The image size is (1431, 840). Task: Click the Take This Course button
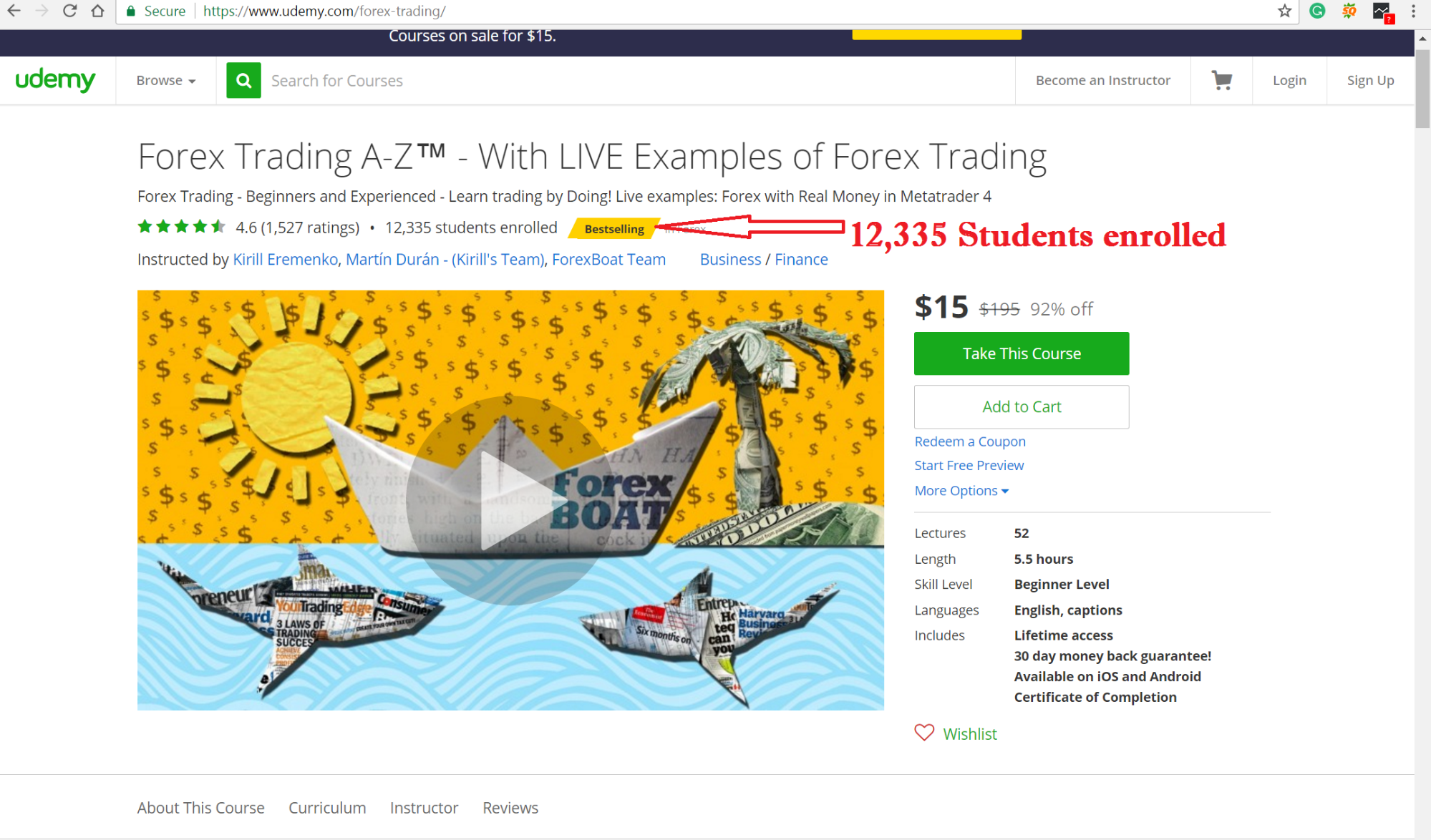coord(1022,353)
